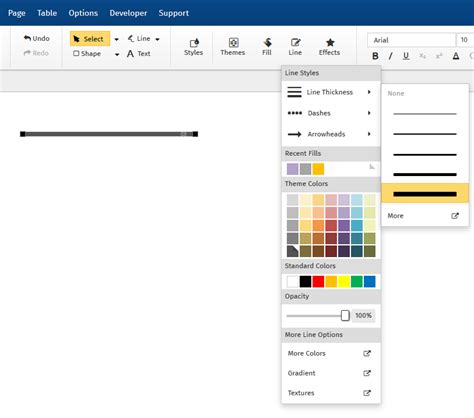Pick the red standard color swatch
474x418 pixels.
[318, 282]
